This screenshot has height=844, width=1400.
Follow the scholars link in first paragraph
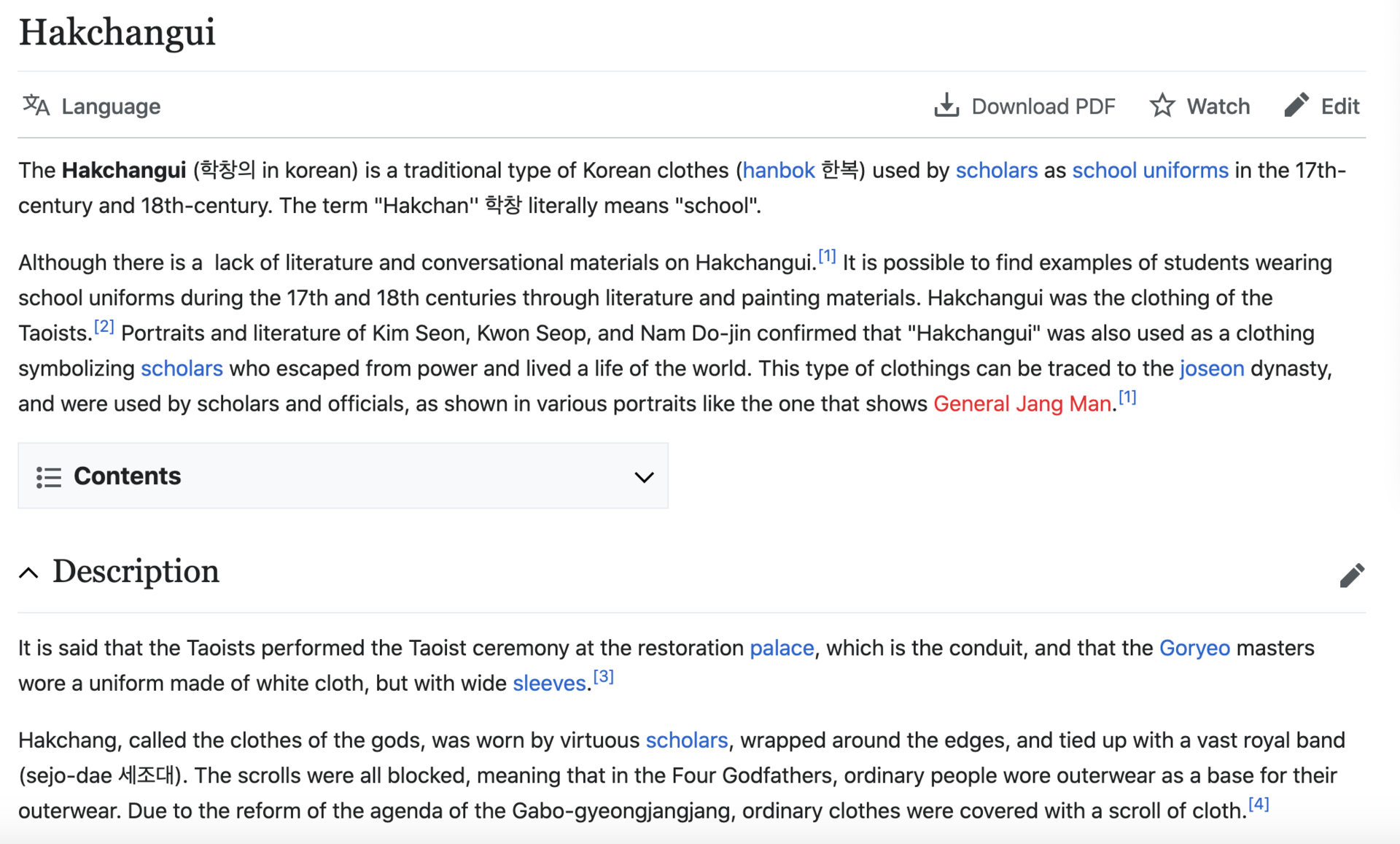pos(996,170)
